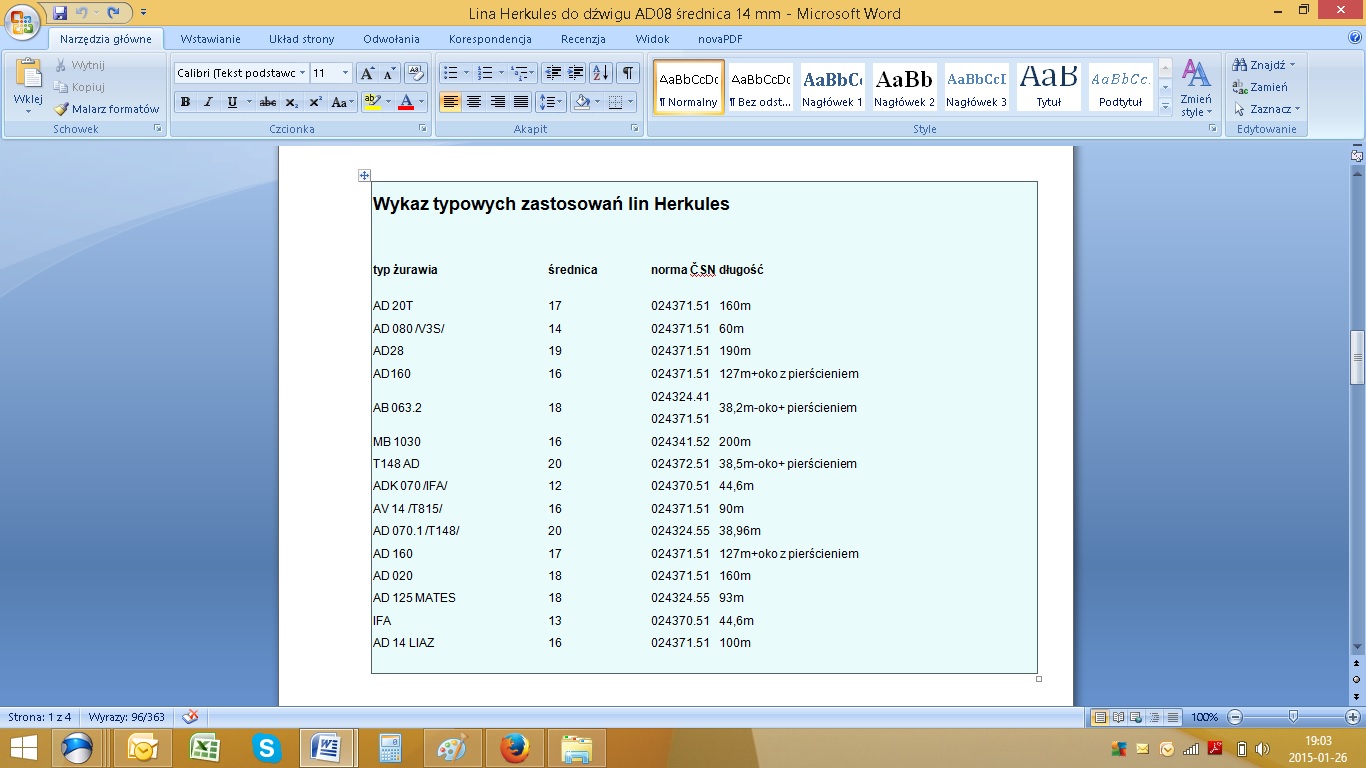Sort the selection alphabetically
The width and height of the screenshot is (1366, 768).
600,73
